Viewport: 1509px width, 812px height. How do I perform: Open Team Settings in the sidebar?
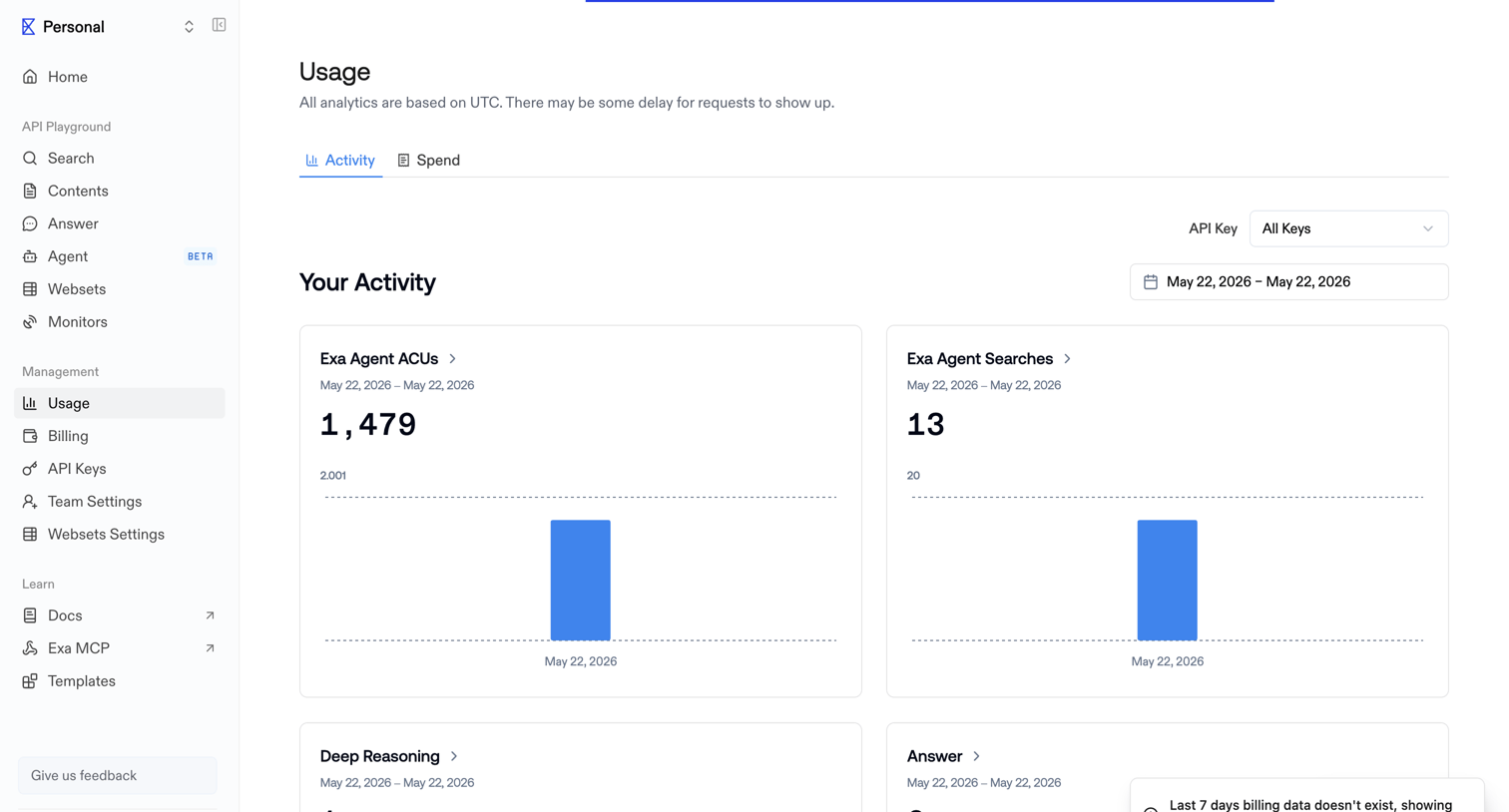coord(120,502)
